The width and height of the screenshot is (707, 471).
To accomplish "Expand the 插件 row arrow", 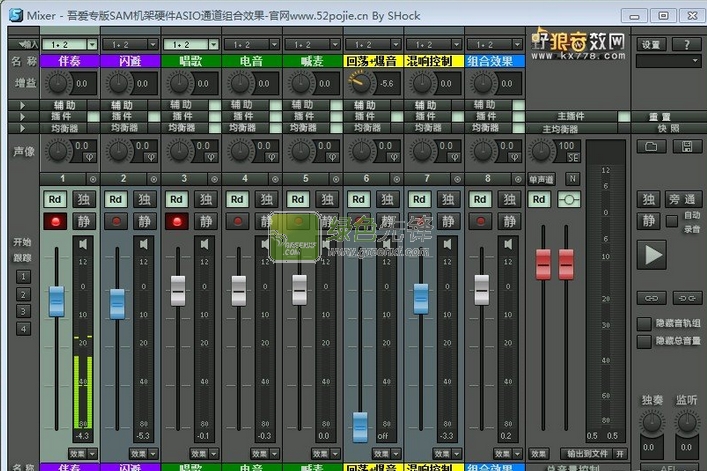I will (x=23, y=117).
